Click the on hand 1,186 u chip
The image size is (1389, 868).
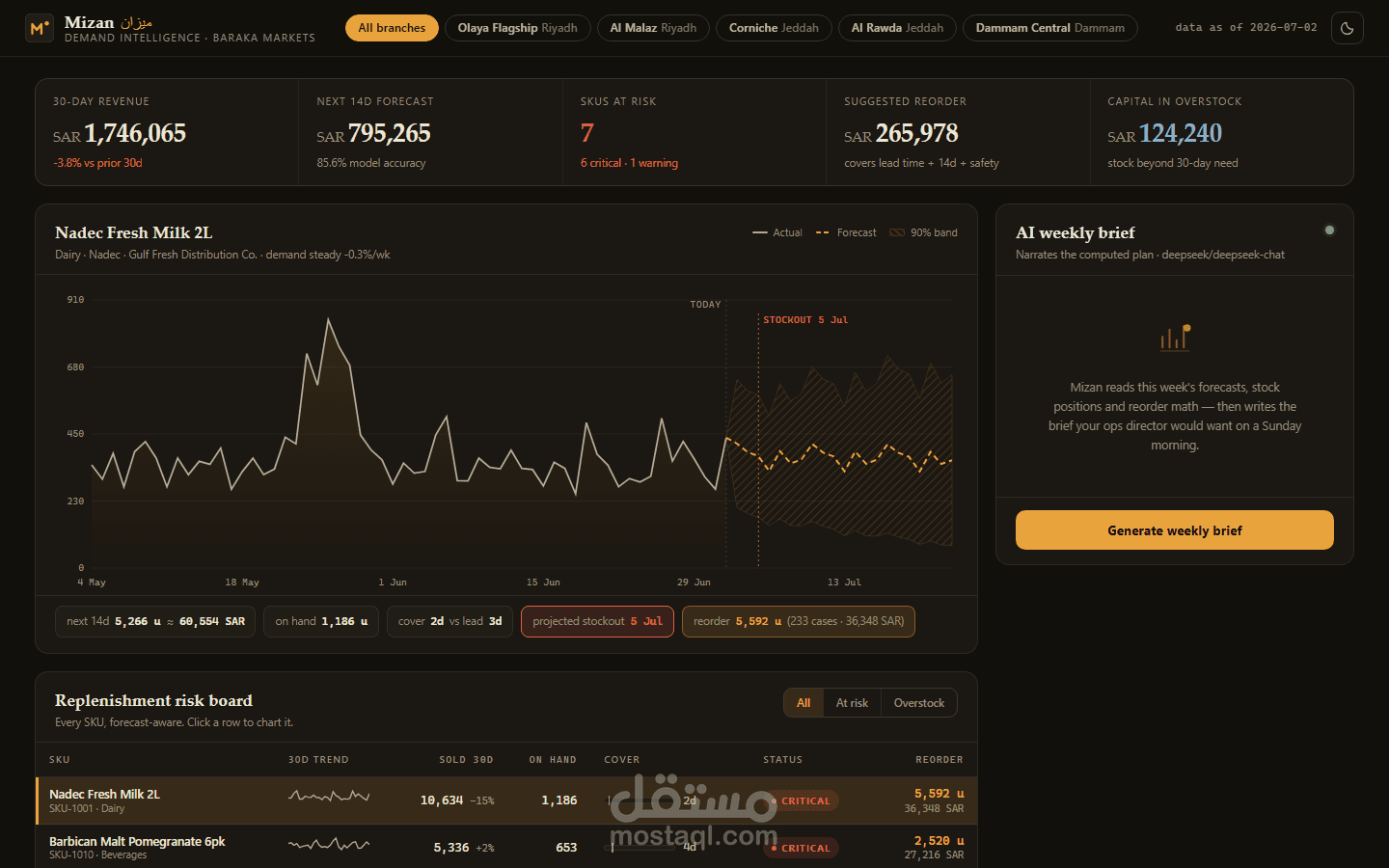321,621
